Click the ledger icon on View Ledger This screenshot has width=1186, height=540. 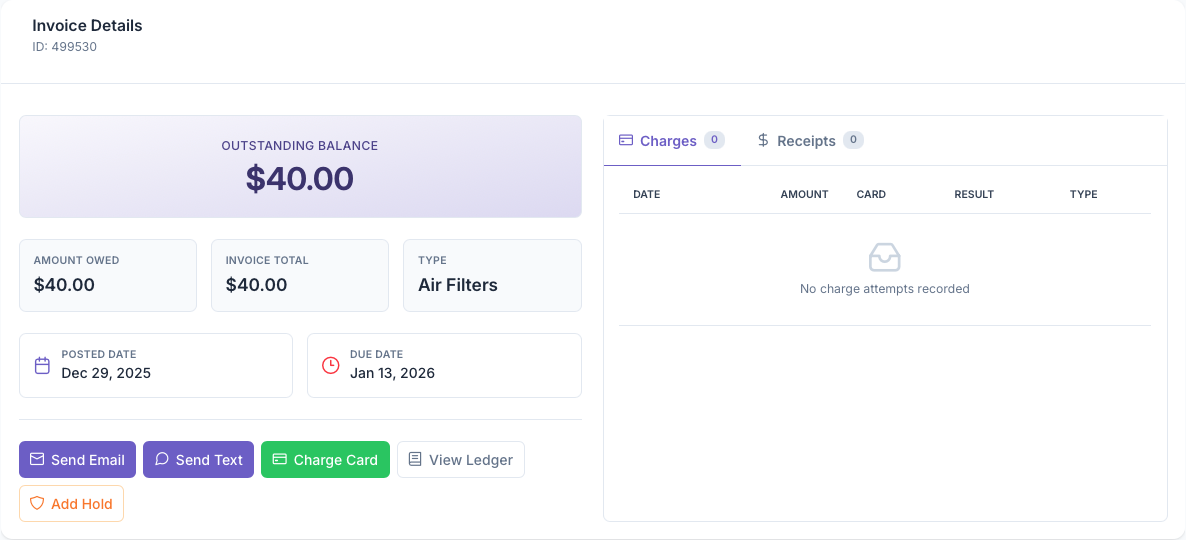(415, 460)
